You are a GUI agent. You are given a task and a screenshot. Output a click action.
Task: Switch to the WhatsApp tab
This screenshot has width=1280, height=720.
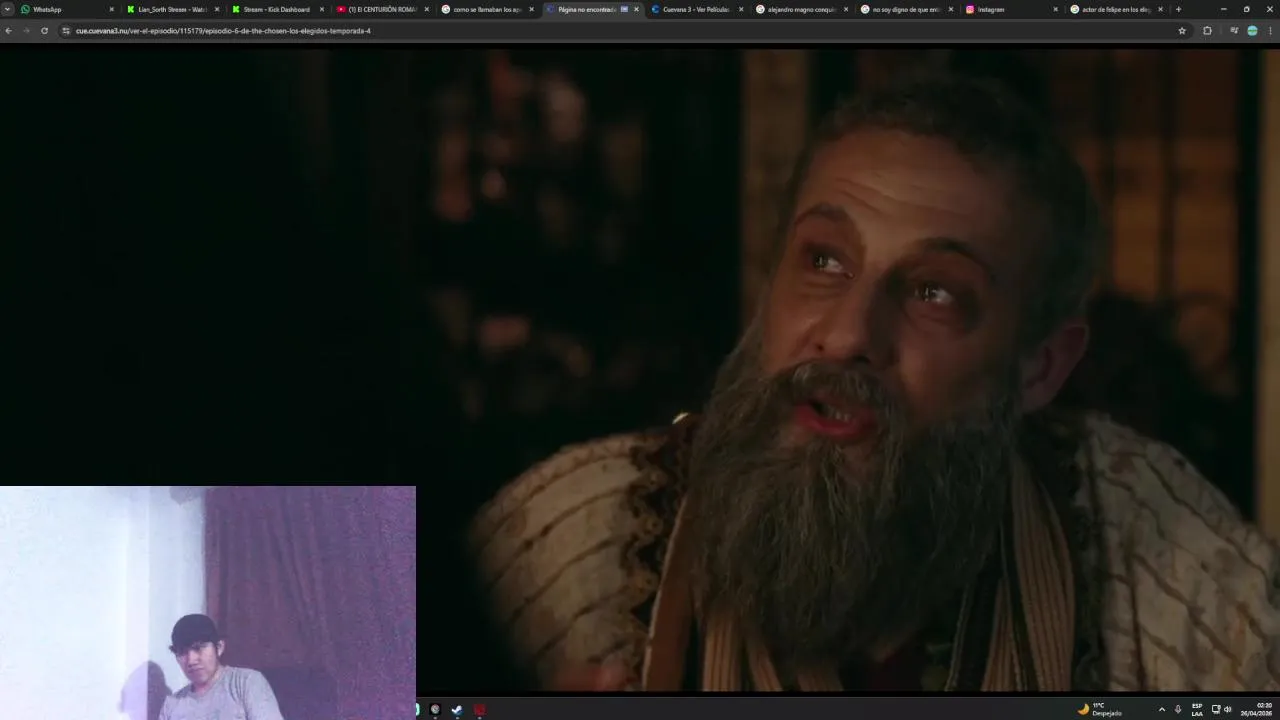tap(66, 9)
